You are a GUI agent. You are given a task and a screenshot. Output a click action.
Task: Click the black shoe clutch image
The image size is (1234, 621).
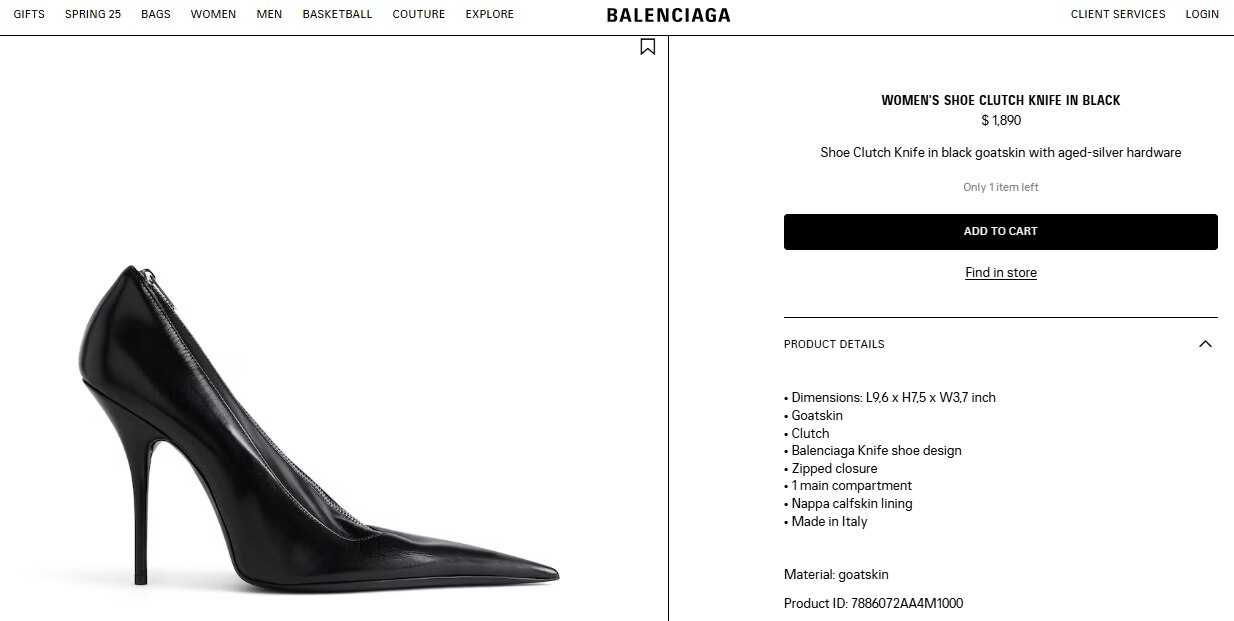[x=318, y=427]
